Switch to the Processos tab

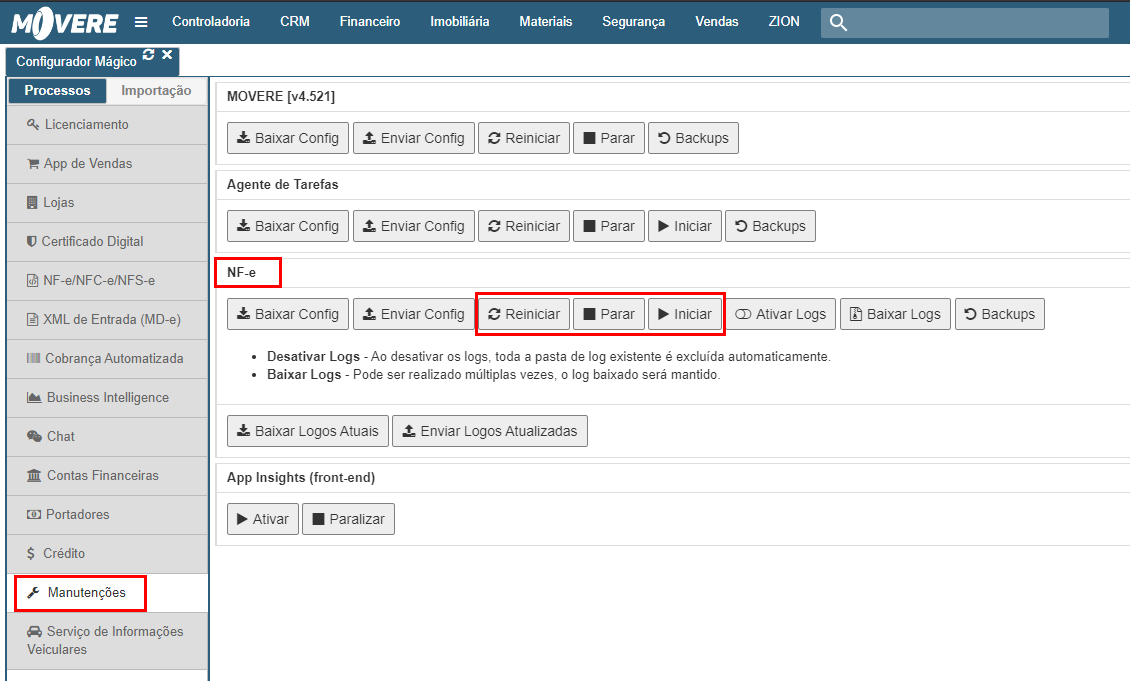pyautogui.click(x=57, y=91)
